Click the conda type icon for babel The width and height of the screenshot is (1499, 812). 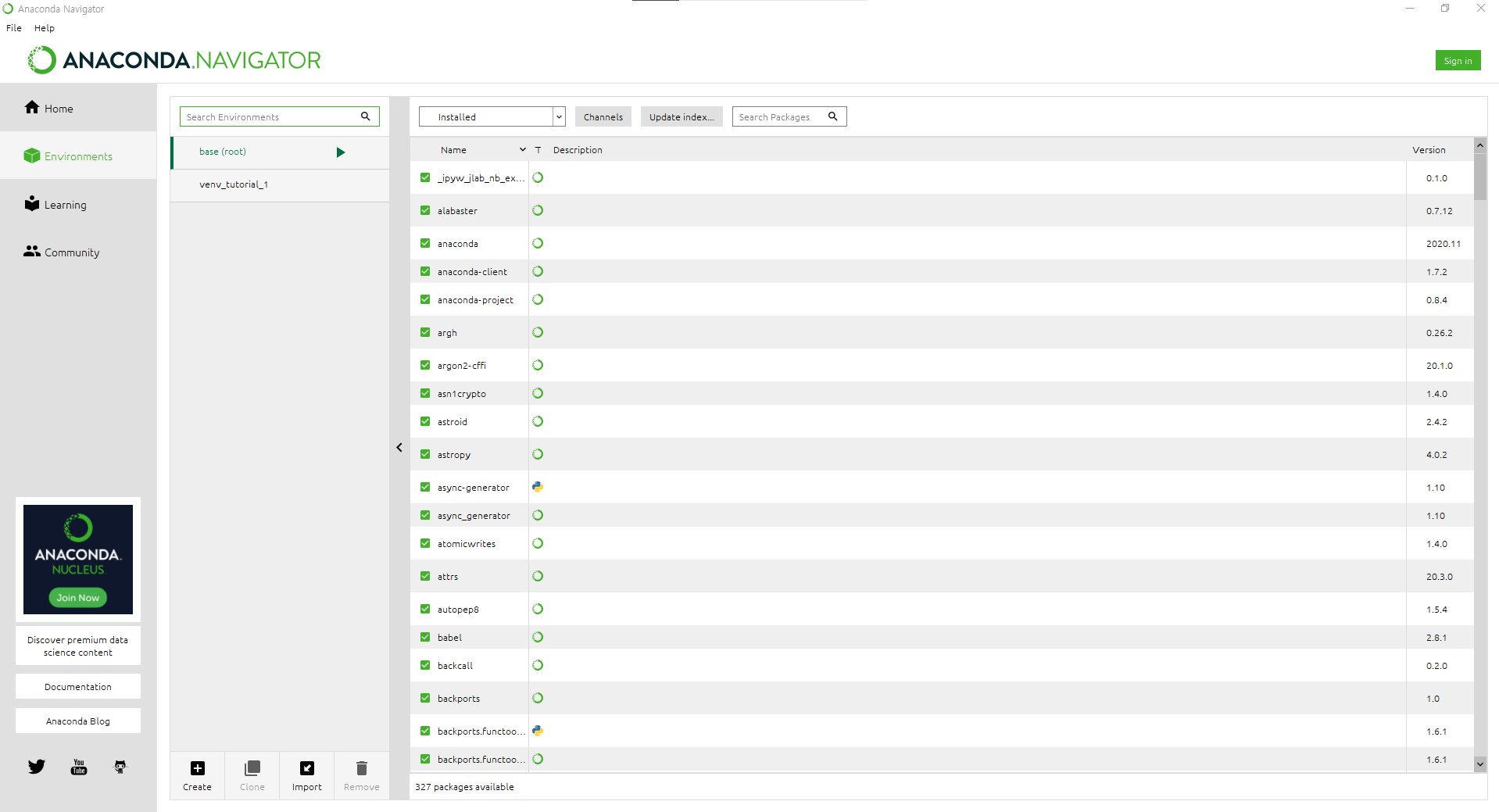538,637
